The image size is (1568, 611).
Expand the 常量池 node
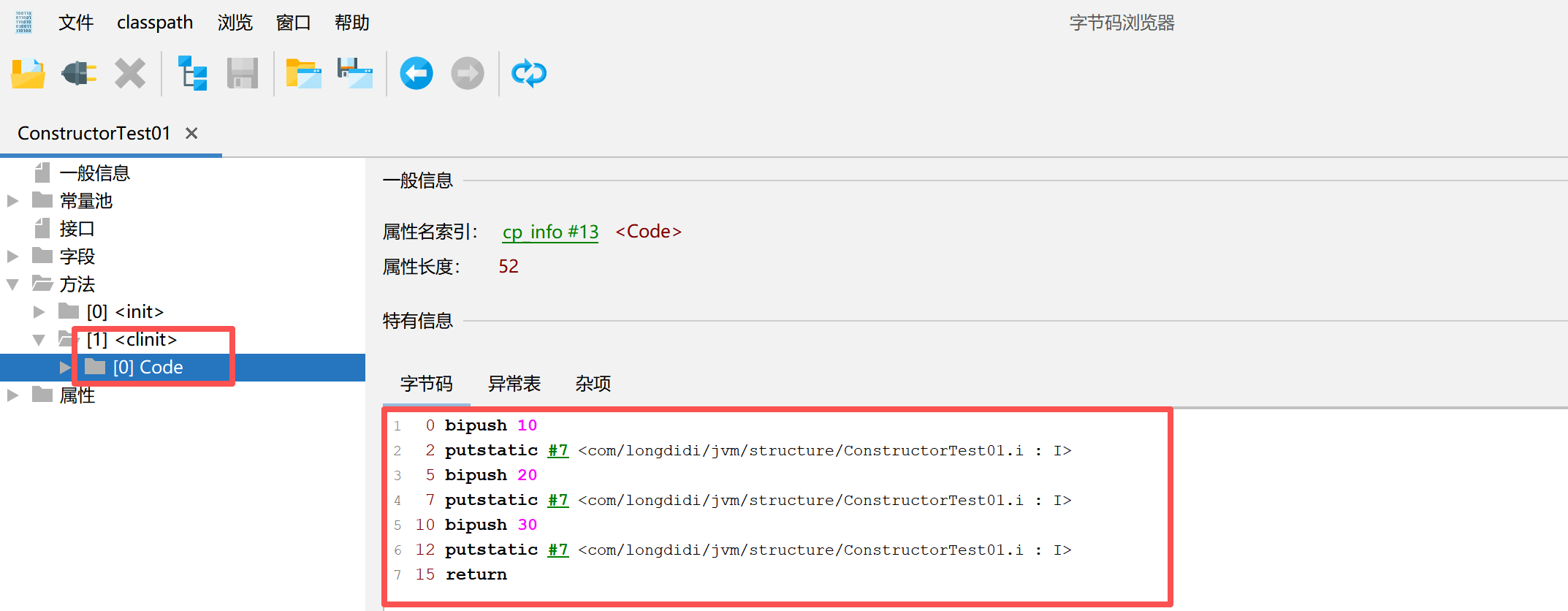pos(12,200)
